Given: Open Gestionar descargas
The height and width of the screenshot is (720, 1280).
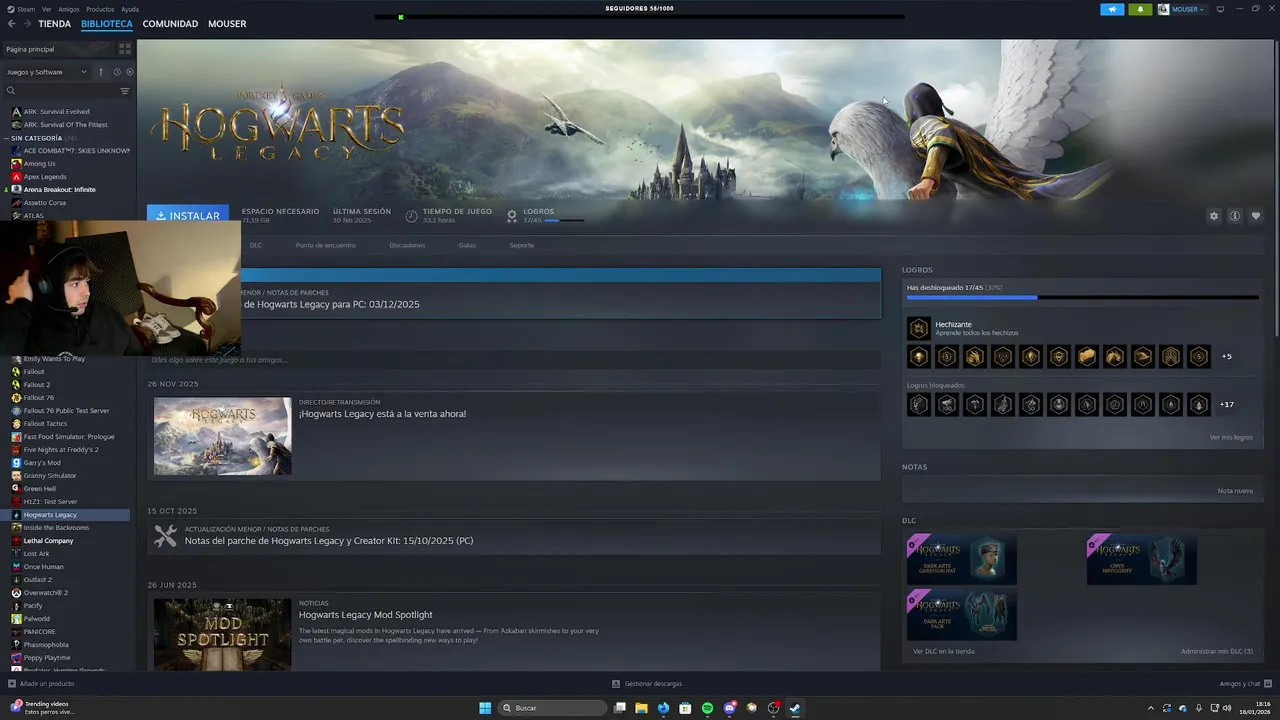Looking at the screenshot, I should click(x=647, y=684).
